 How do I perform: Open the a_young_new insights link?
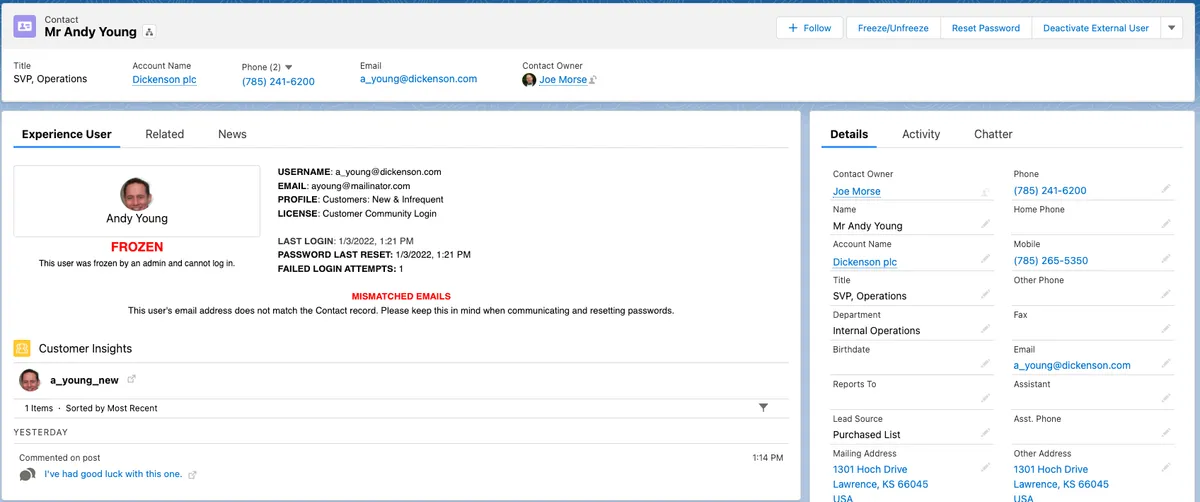point(84,380)
